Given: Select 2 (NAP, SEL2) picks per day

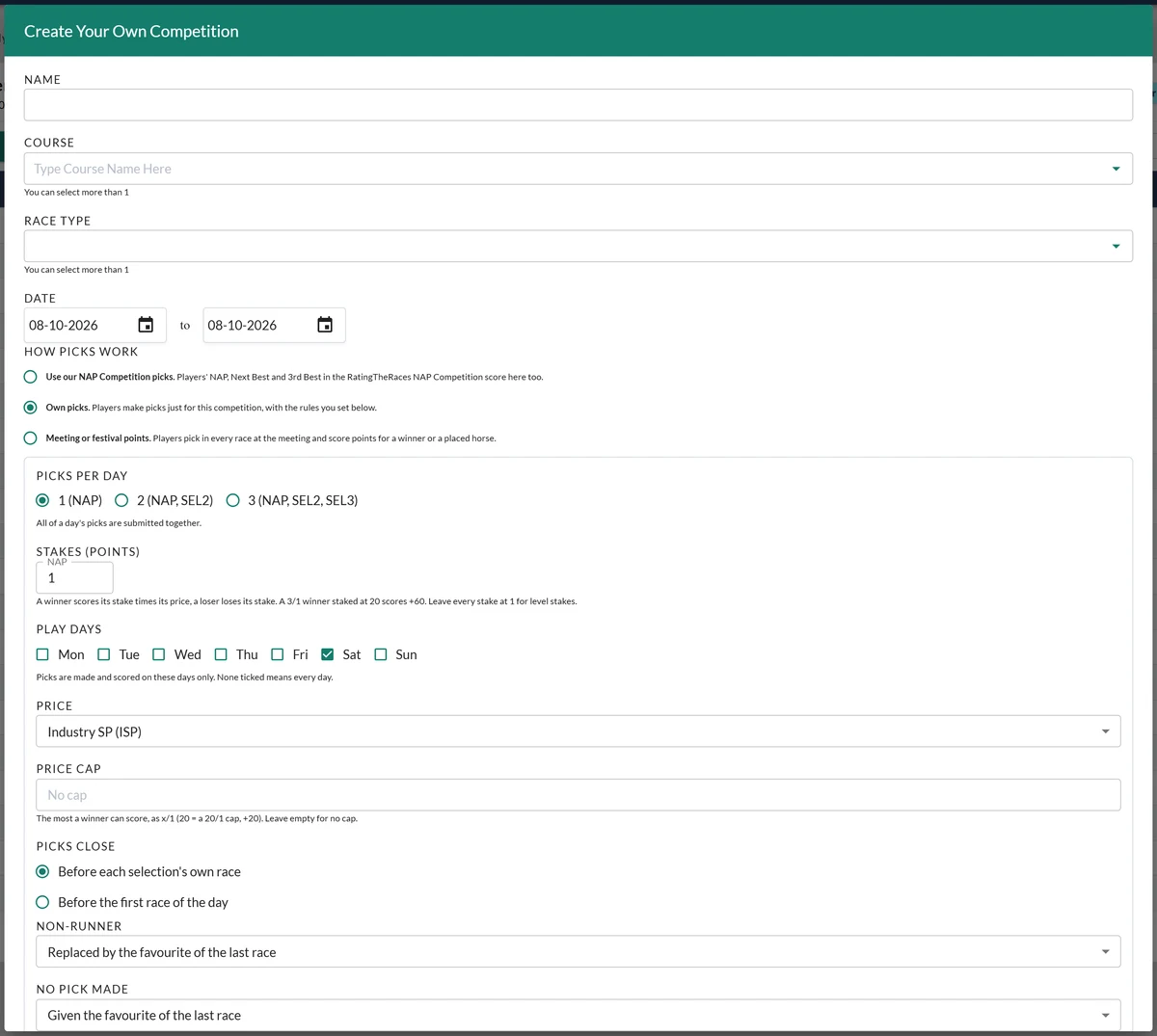Looking at the screenshot, I should click(x=121, y=500).
